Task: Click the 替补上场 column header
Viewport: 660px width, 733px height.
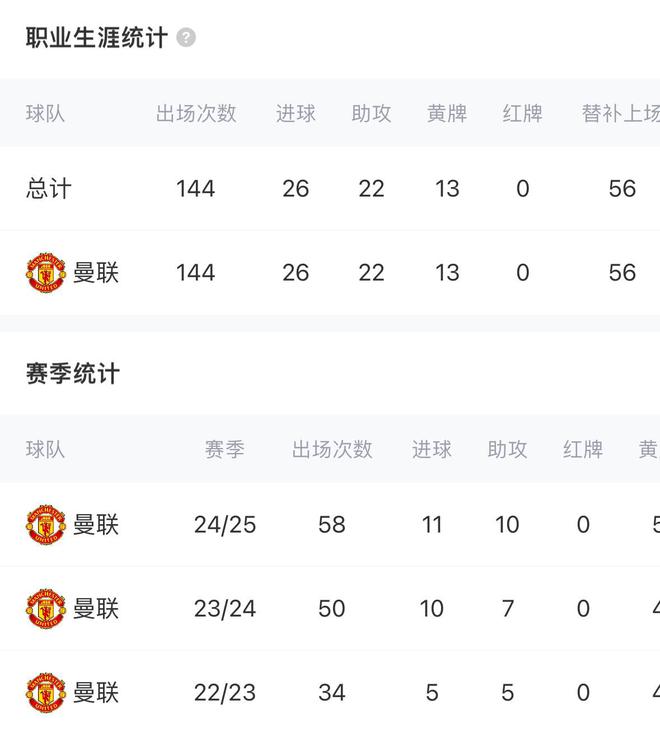Action: tap(620, 113)
